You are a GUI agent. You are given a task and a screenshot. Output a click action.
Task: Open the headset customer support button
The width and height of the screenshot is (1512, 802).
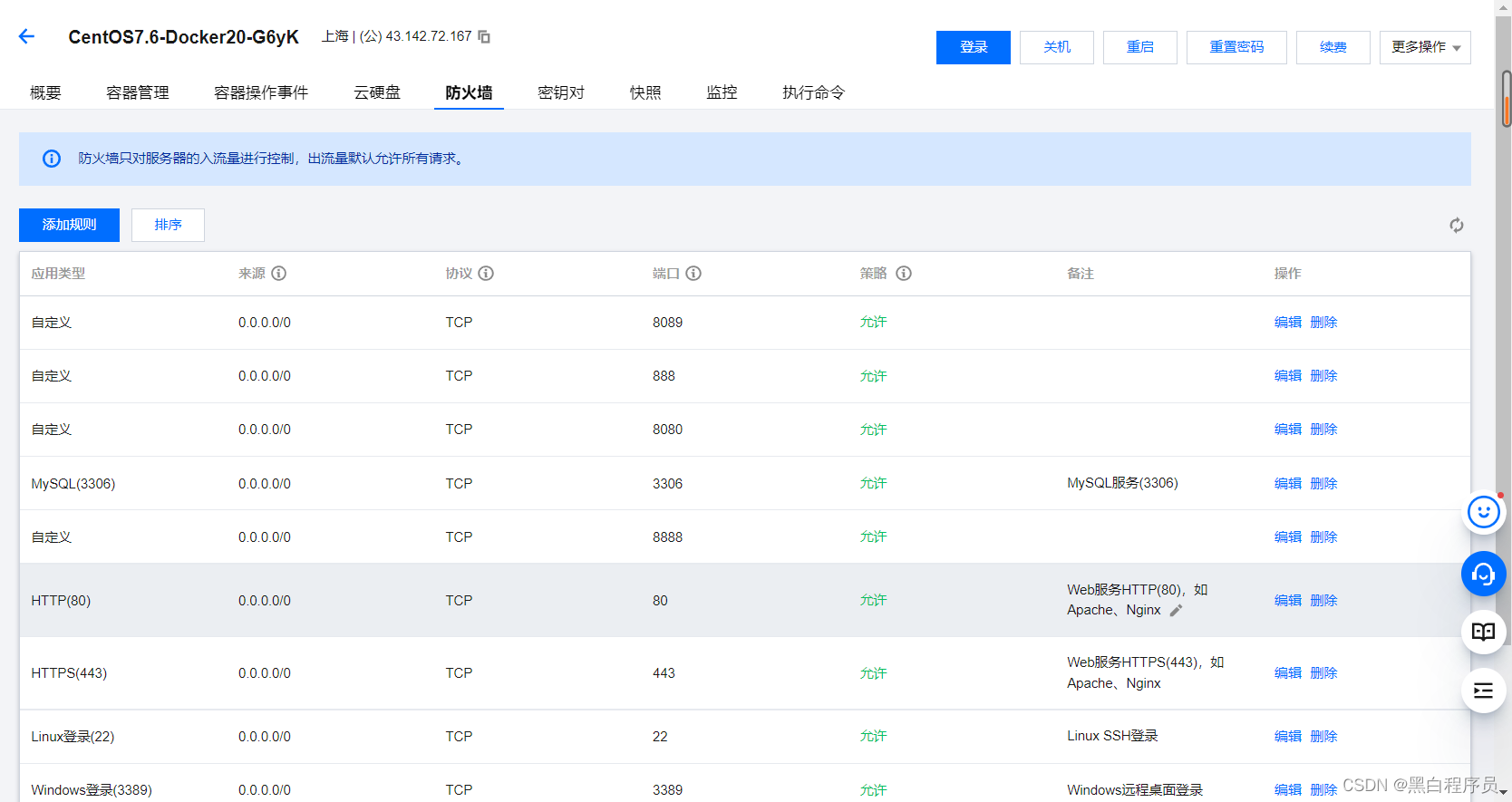(1484, 574)
